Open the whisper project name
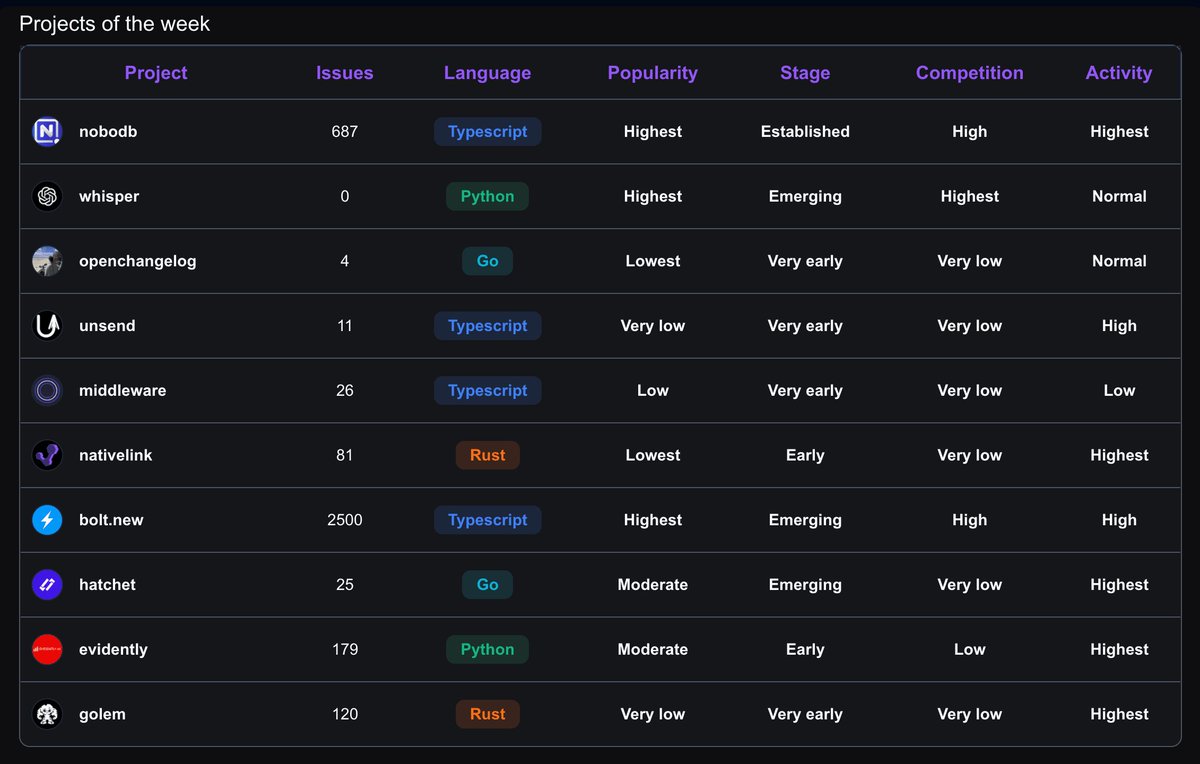1200x764 pixels. tap(109, 197)
